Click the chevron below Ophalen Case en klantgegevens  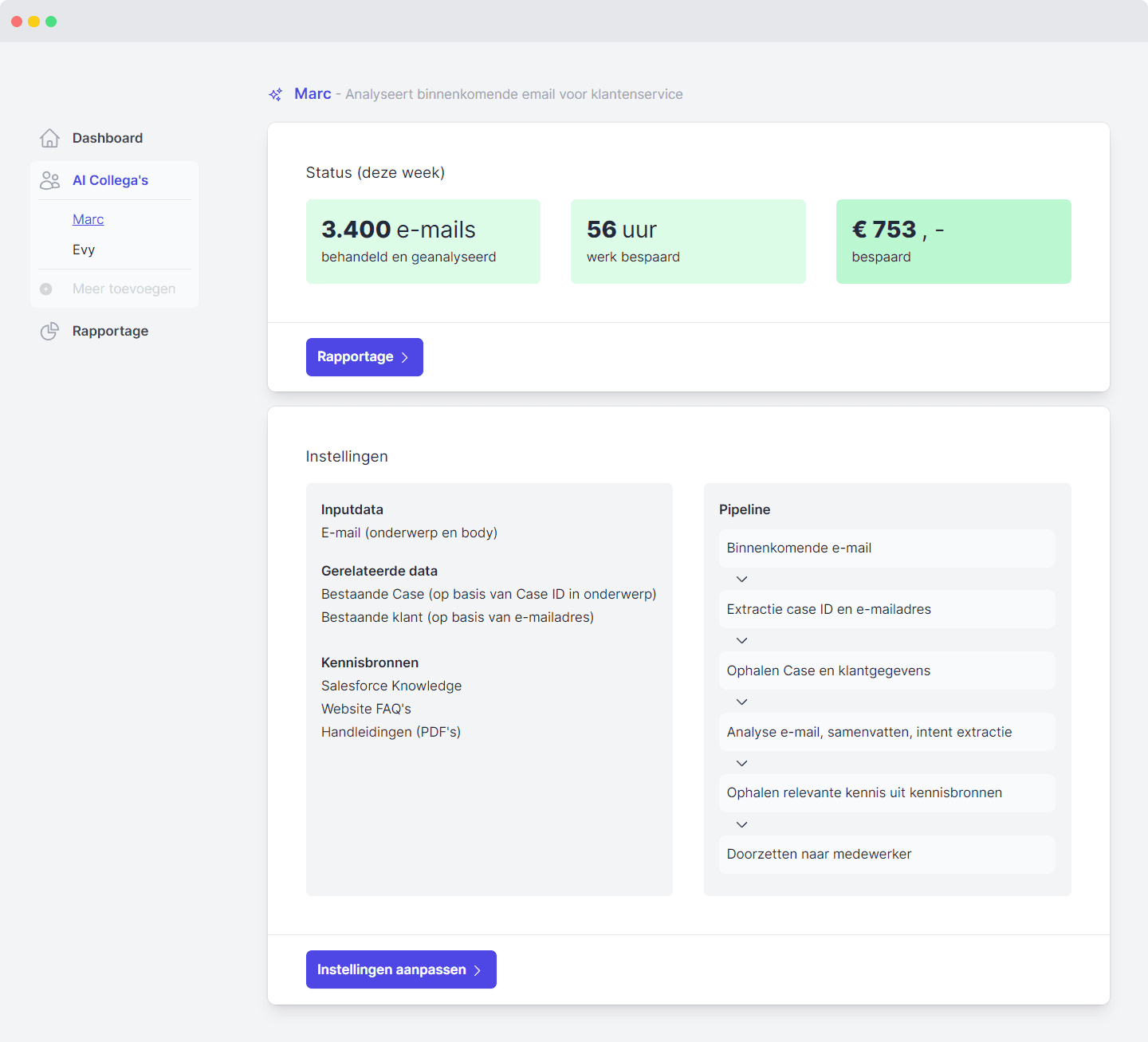coord(741,702)
